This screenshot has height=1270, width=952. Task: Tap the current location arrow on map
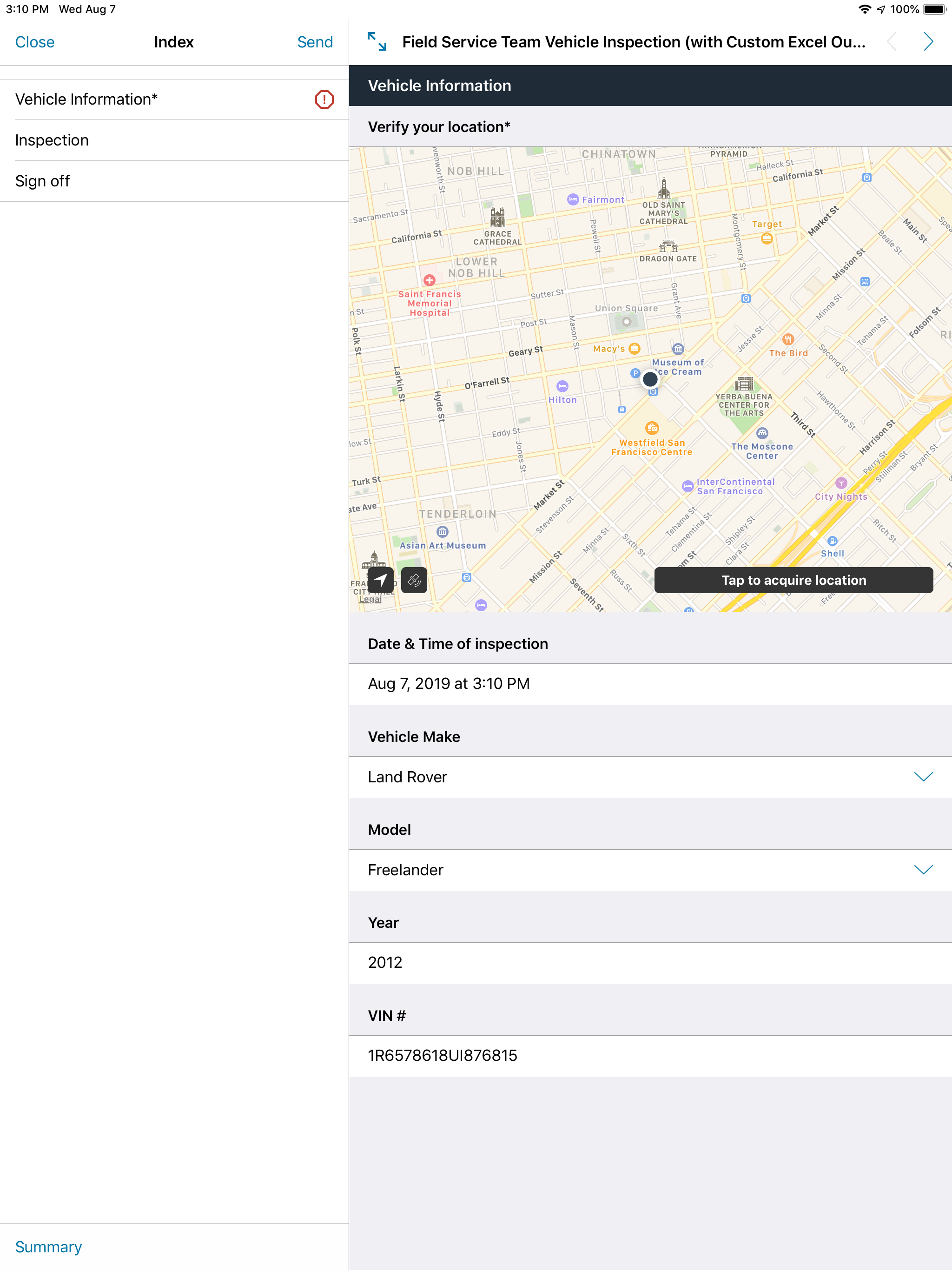pos(381,581)
